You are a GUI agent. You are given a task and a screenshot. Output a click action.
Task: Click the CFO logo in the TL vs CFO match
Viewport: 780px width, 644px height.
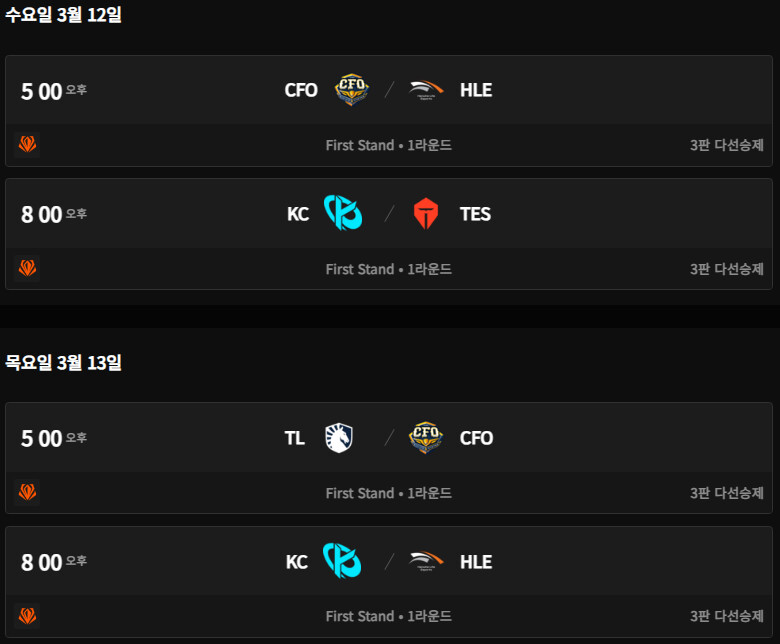pos(427,438)
